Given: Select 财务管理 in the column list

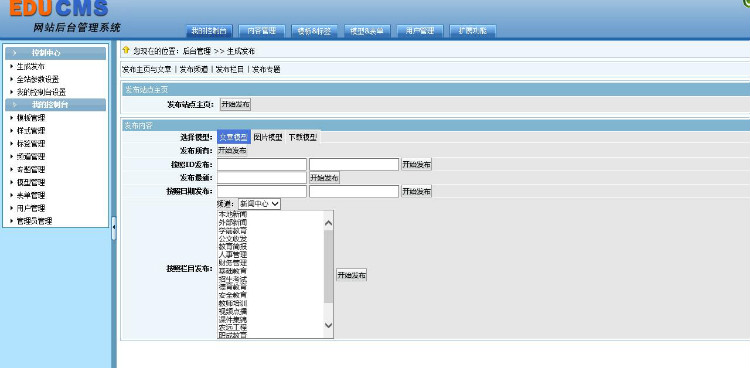Looking at the screenshot, I should click(x=233, y=263).
